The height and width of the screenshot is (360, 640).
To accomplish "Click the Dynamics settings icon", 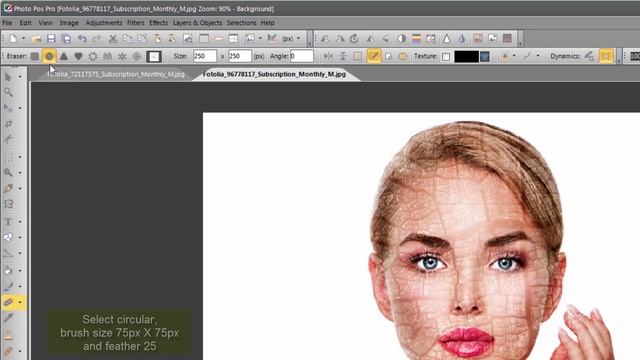I will [589, 56].
